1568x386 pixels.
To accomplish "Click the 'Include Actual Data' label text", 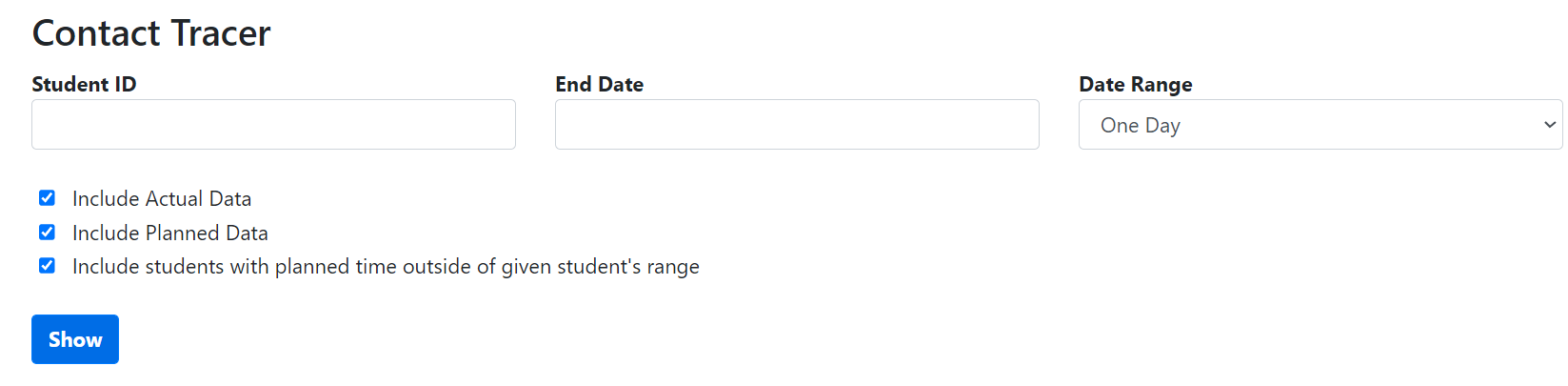I will [x=162, y=199].
